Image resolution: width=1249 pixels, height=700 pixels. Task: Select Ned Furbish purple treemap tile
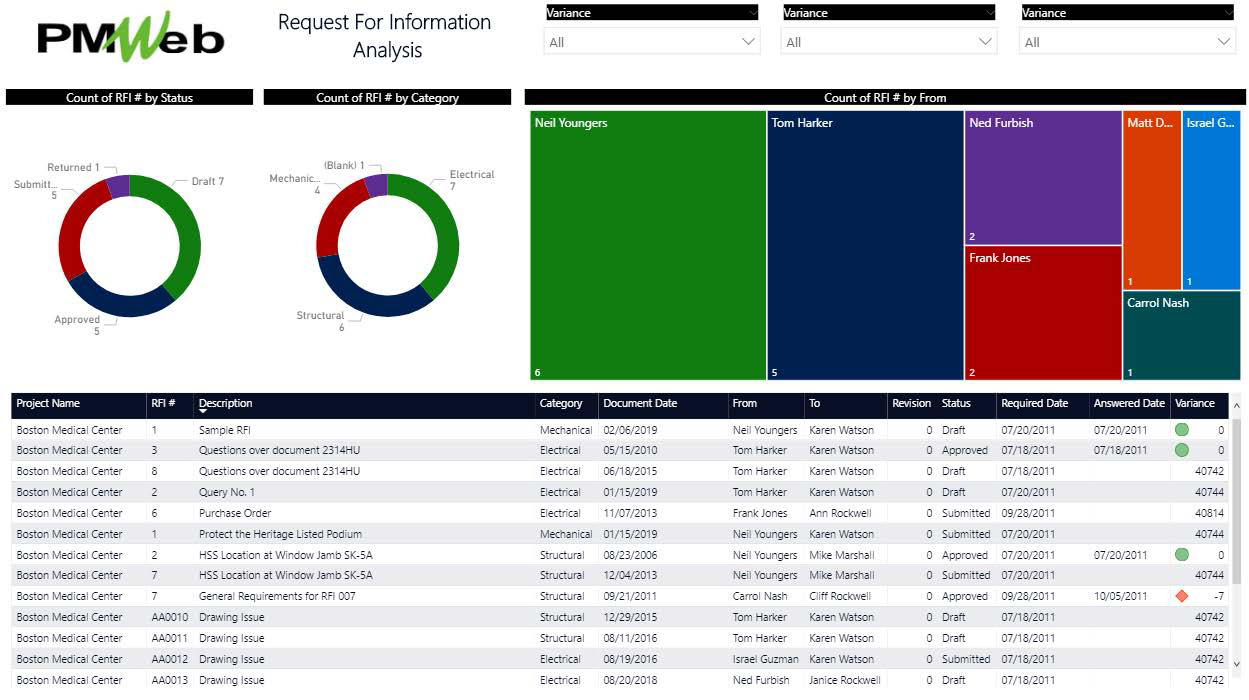click(x=1043, y=178)
